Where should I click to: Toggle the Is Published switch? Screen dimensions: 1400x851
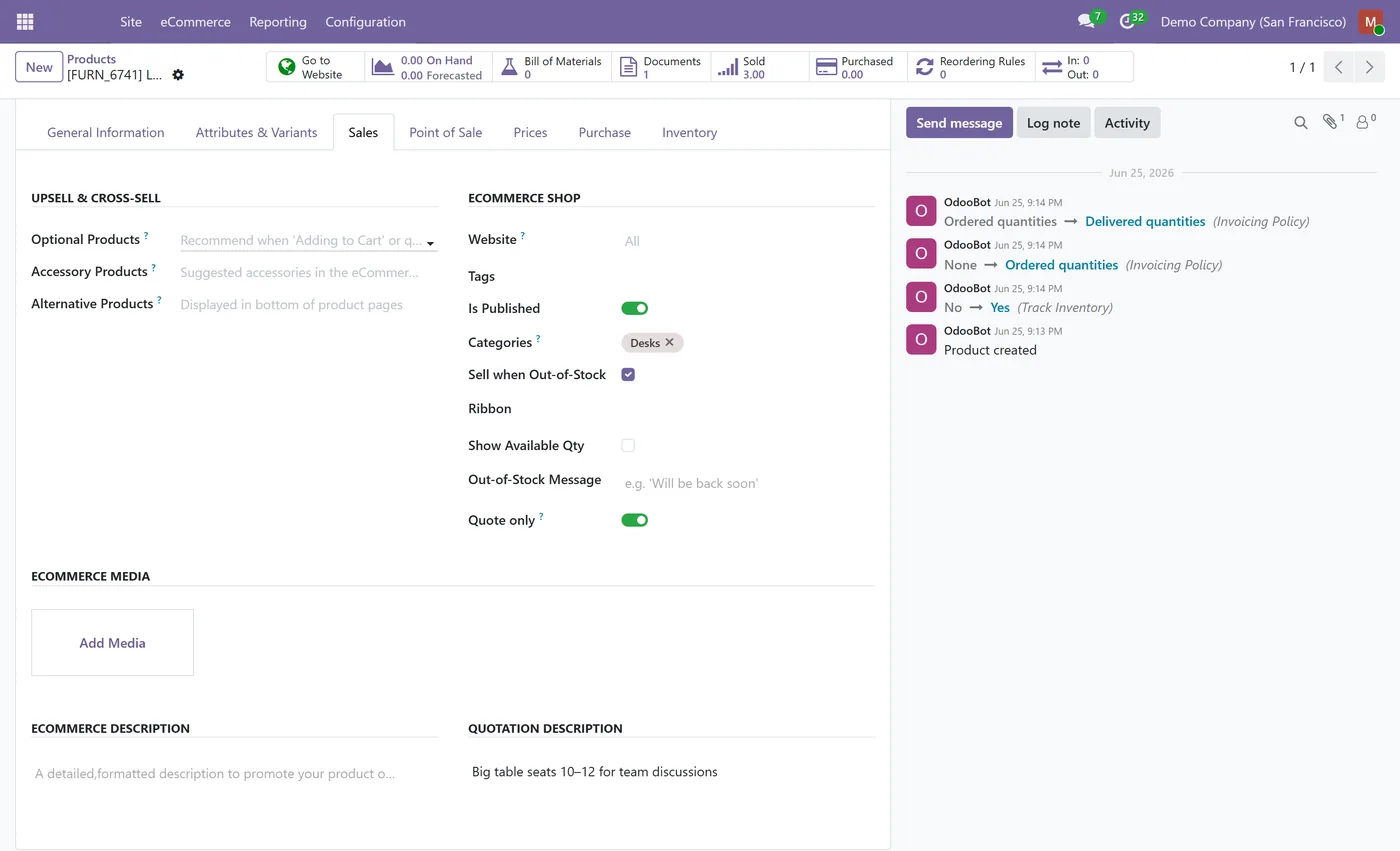635,308
